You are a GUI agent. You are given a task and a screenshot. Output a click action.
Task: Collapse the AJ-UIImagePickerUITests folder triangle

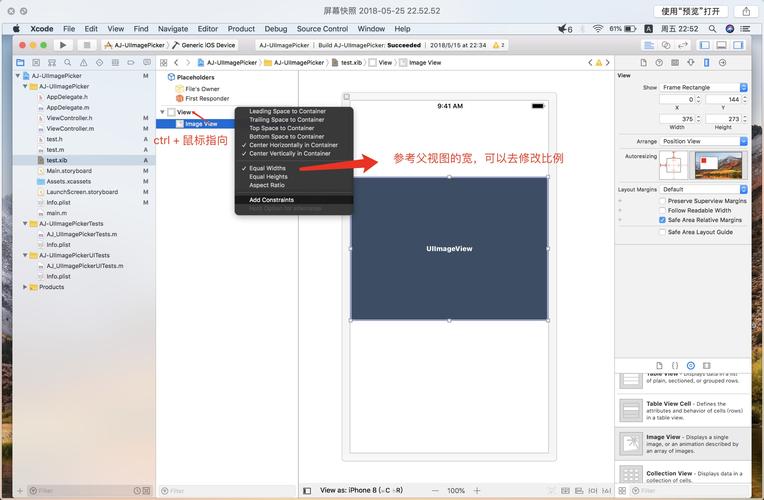(x=25, y=255)
